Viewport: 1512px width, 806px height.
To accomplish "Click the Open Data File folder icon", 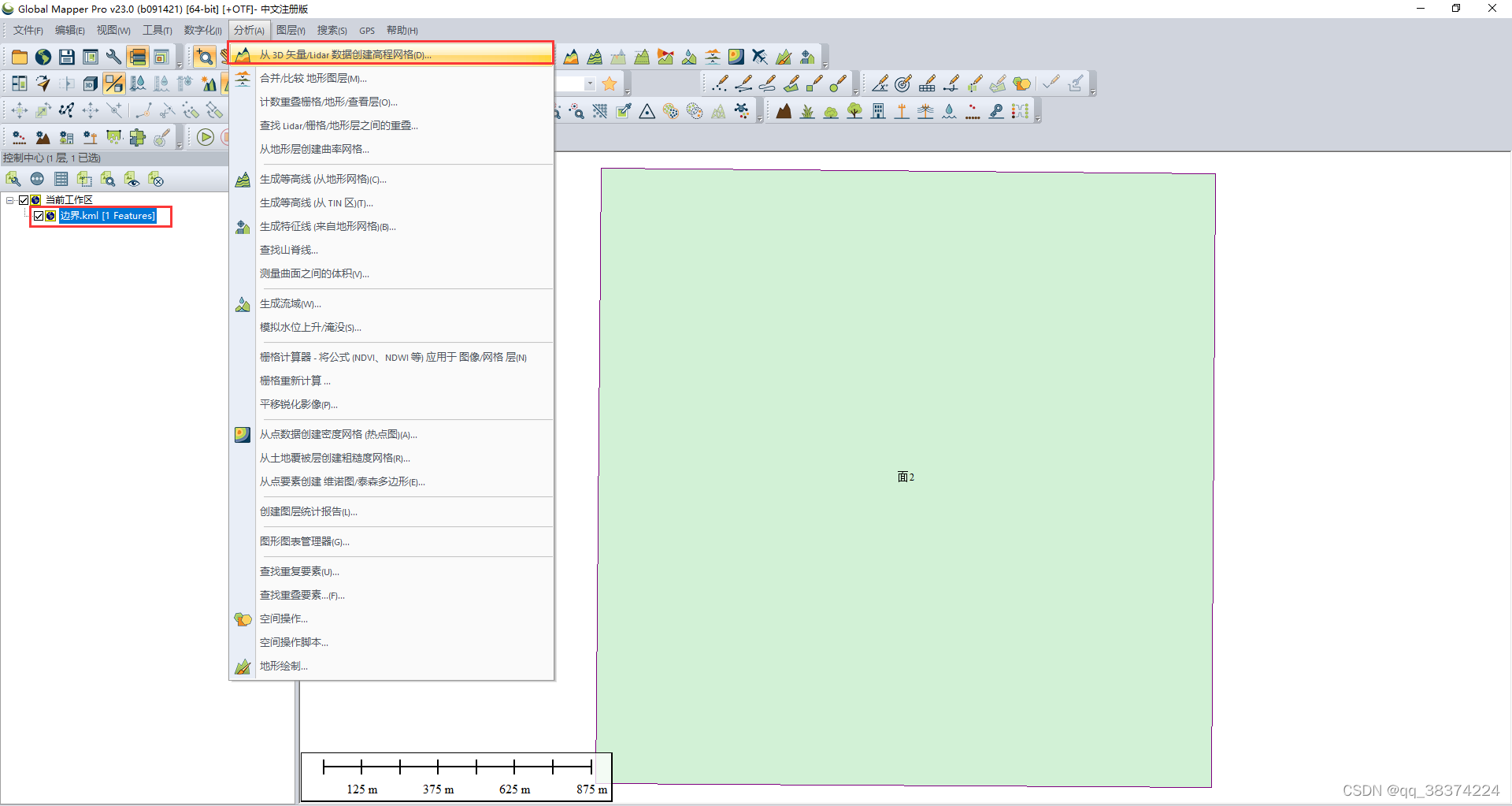I will pyautogui.click(x=20, y=57).
